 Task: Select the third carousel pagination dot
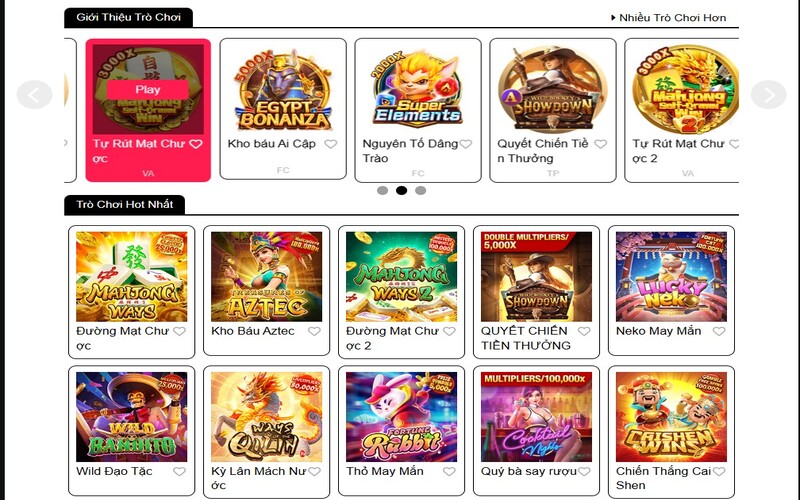[420, 190]
